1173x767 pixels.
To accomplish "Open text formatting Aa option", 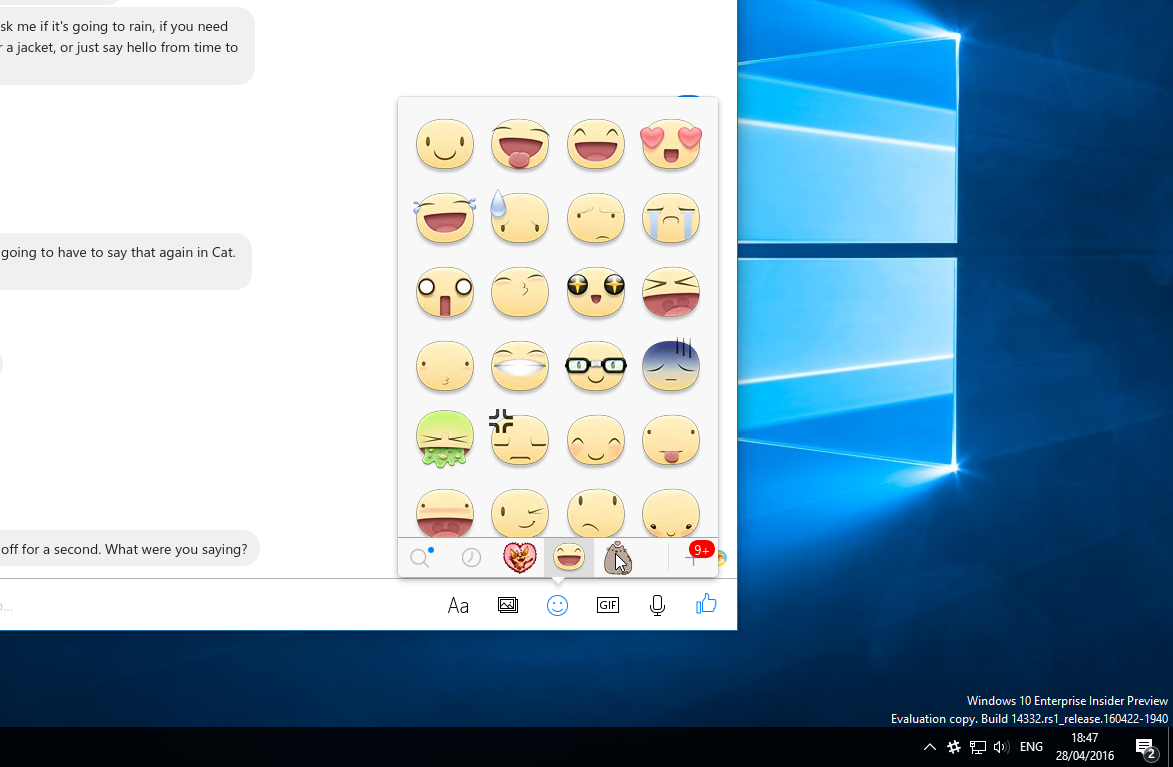I will click(458, 605).
